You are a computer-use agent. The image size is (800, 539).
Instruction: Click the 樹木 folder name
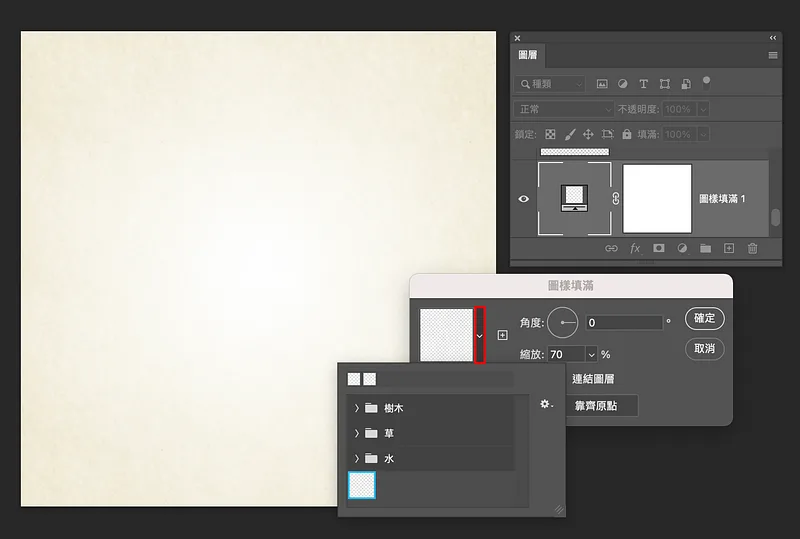click(x=393, y=408)
